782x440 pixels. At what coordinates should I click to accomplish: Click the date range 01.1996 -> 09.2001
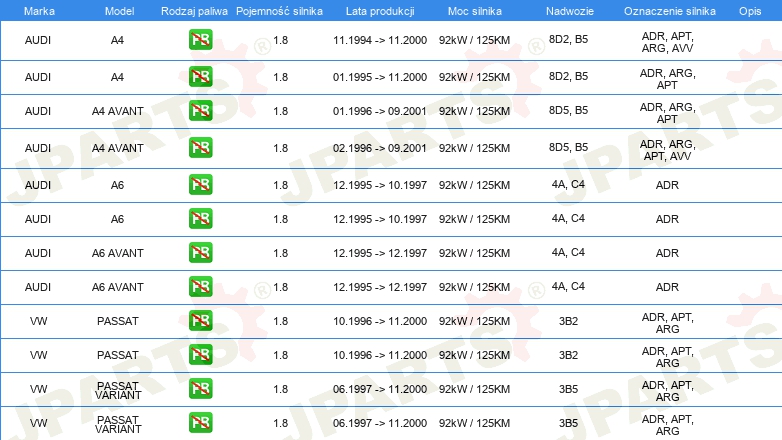[380, 111]
